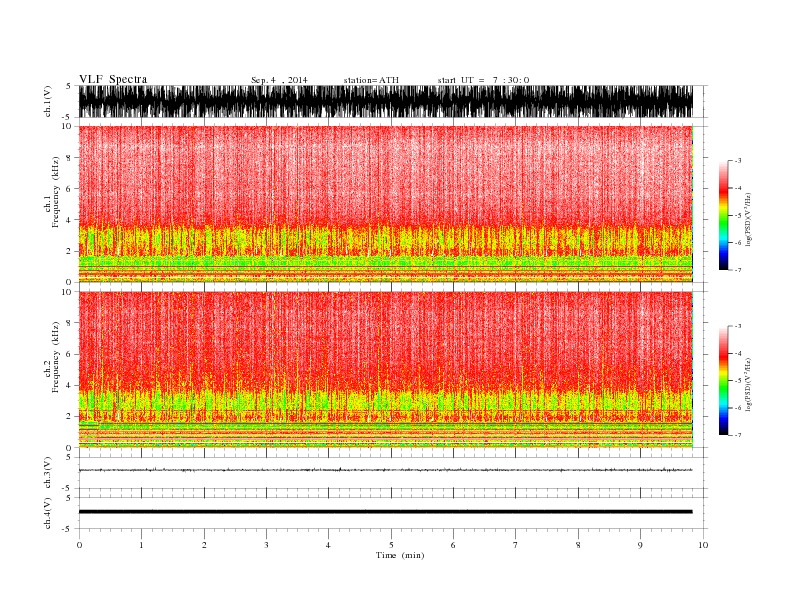The image size is (792, 612).
Task: Click the "1" tick on time axis
Action: [x=141, y=545]
